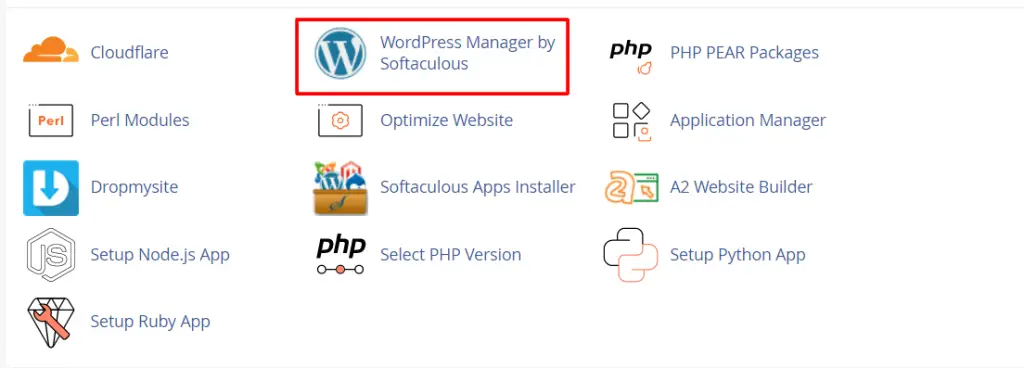
Task: Click the Ruby gem wrench icon
Action: tap(51, 322)
